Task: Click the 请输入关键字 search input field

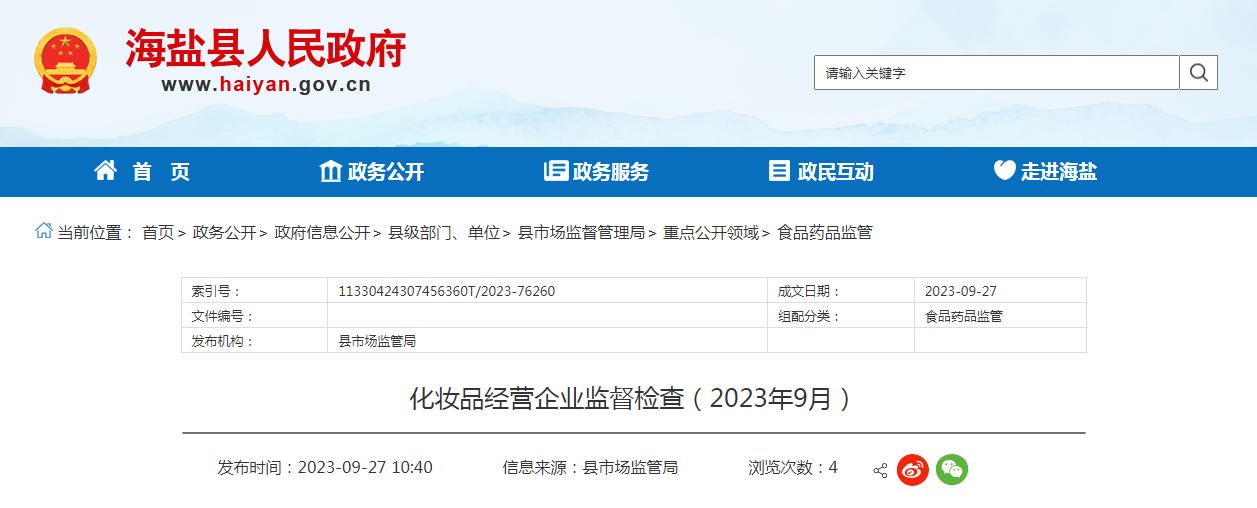Action: [x=997, y=73]
